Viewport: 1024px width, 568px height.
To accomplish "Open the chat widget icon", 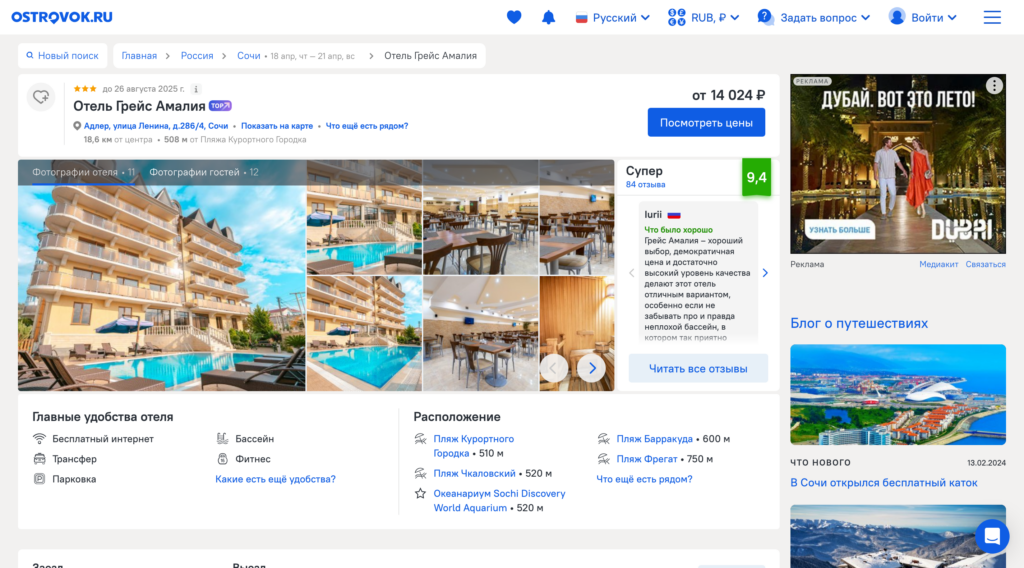I will (992, 536).
